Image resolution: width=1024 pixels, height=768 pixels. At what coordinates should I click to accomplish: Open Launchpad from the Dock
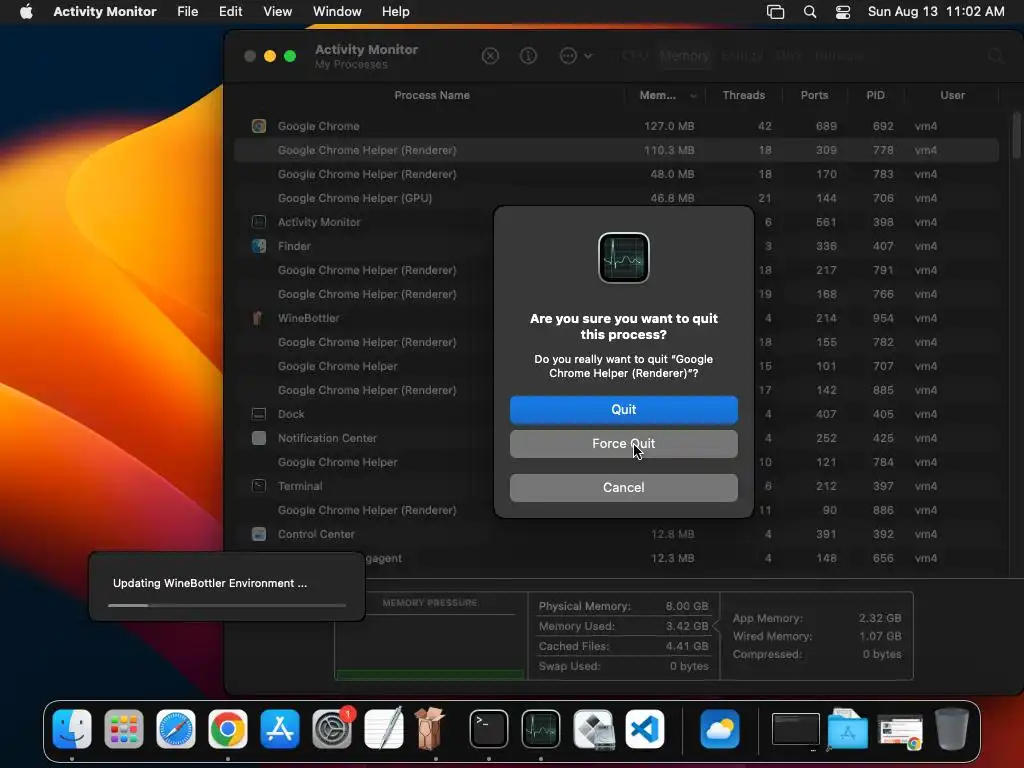tap(123, 729)
